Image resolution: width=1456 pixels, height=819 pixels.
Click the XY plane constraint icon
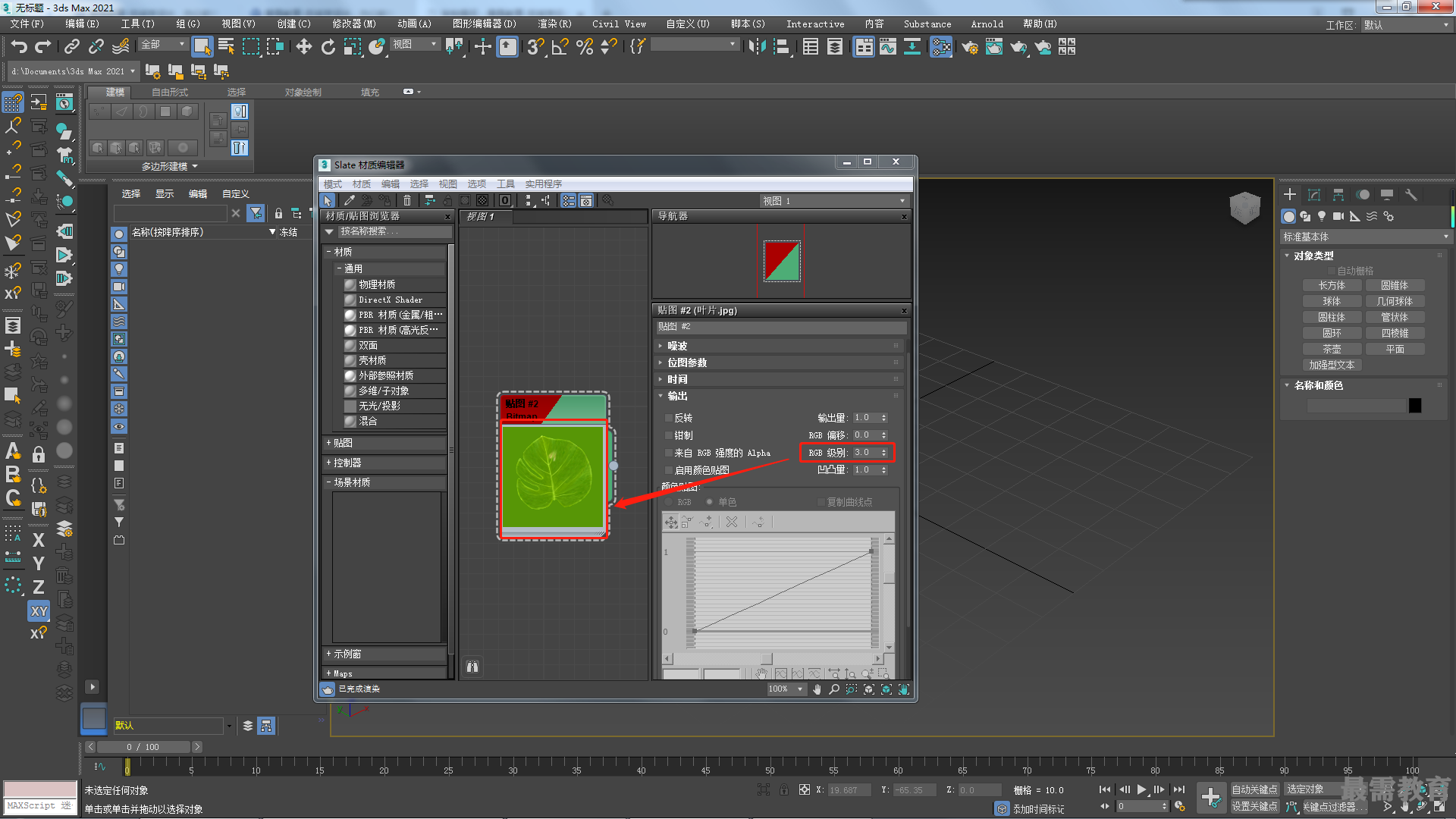pos(39,610)
